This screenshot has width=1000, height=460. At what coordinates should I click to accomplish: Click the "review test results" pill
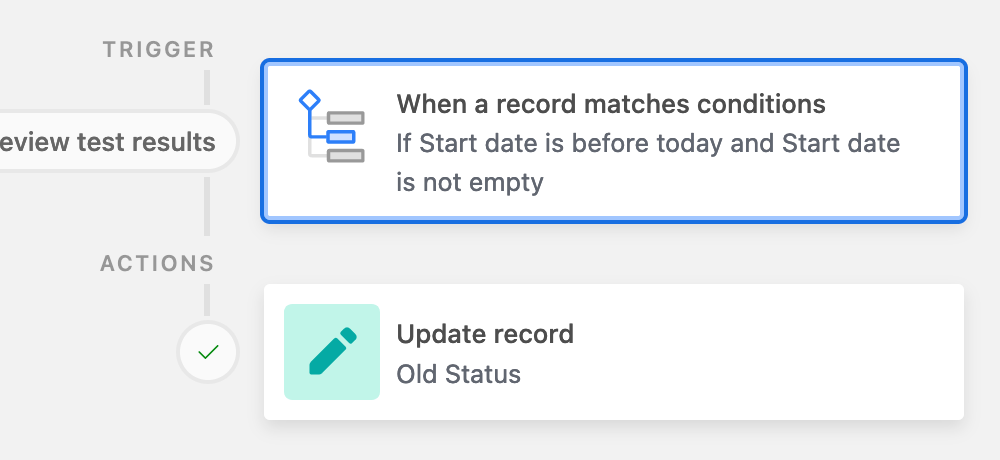point(110,142)
